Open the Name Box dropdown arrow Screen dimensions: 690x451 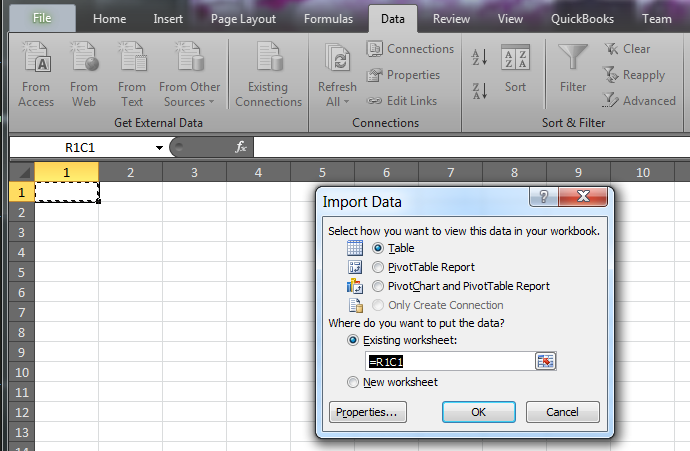tap(159, 148)
